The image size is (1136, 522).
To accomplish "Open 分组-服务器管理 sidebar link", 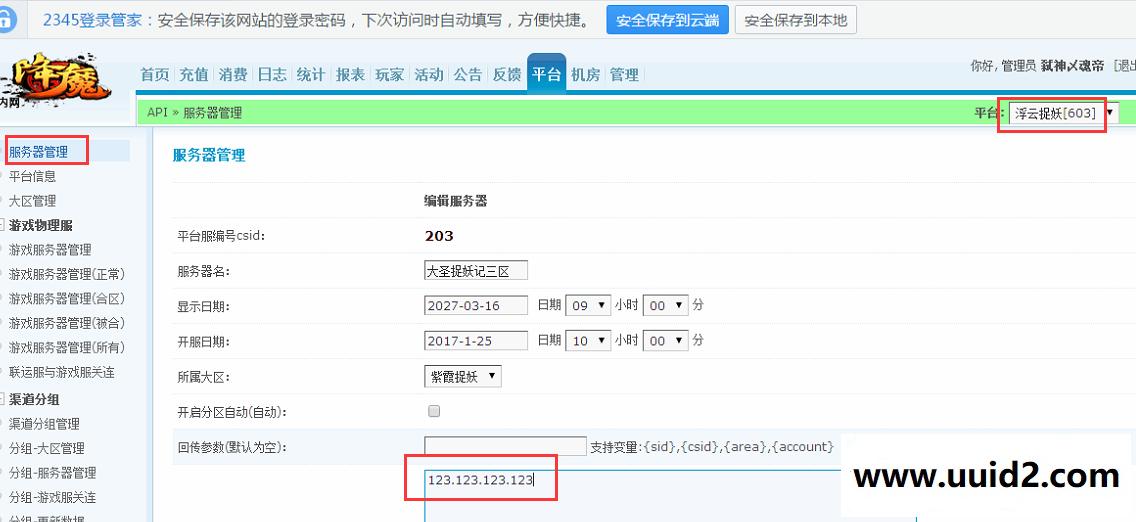I will [52, 473].
